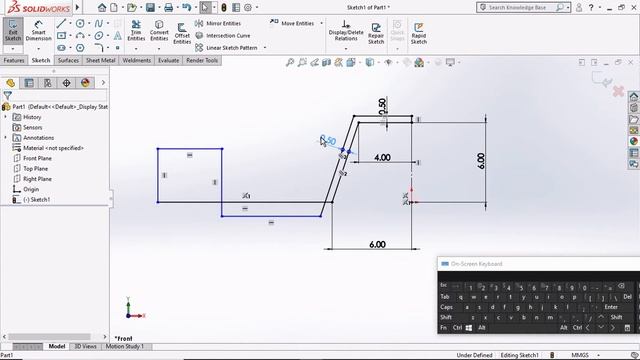Open Trim Entities dropdown arrow
640x360 pixels.
click(136, 48)
